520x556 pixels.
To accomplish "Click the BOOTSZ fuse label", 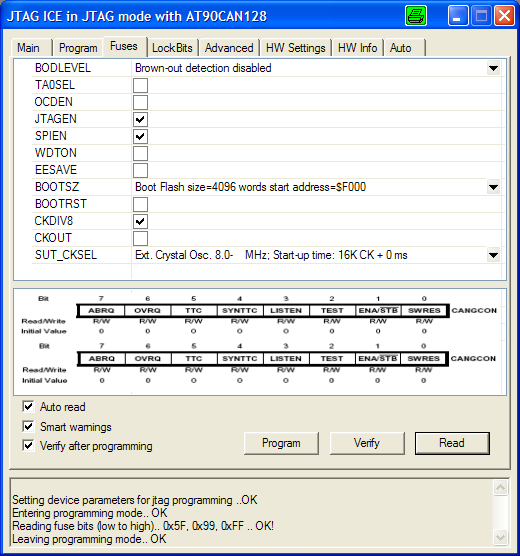I will click(57, 187).
